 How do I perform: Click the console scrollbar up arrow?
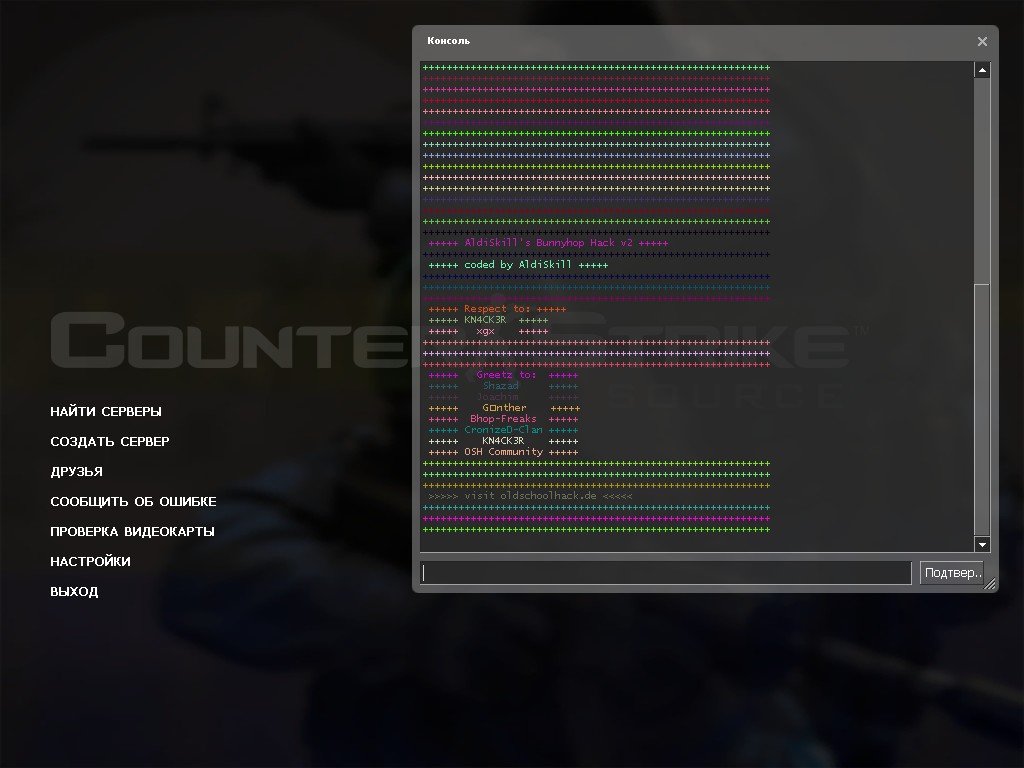coord(982,70)
